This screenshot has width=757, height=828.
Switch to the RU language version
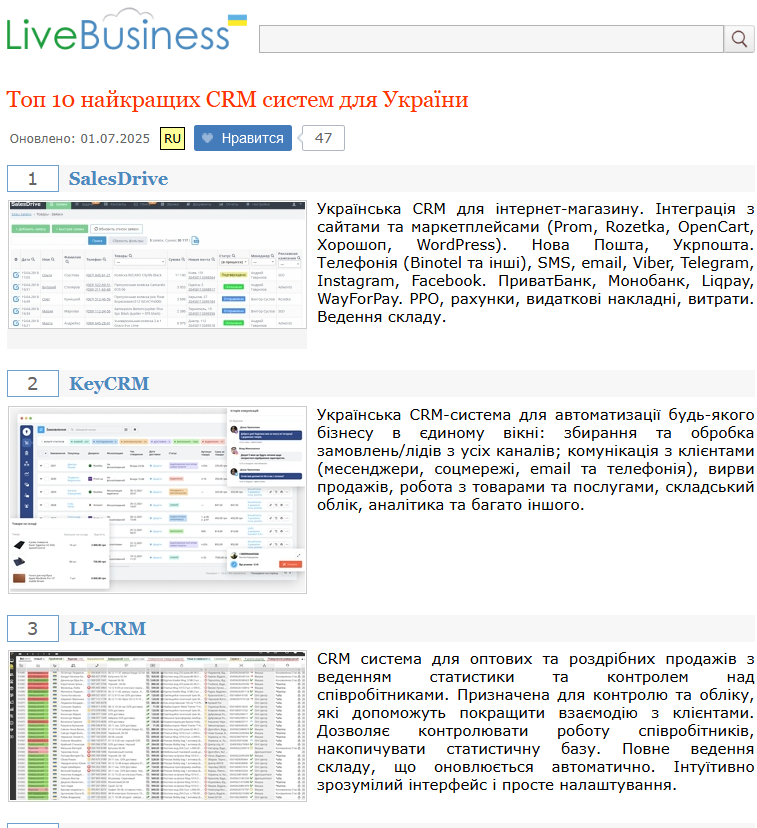[173, 138]
